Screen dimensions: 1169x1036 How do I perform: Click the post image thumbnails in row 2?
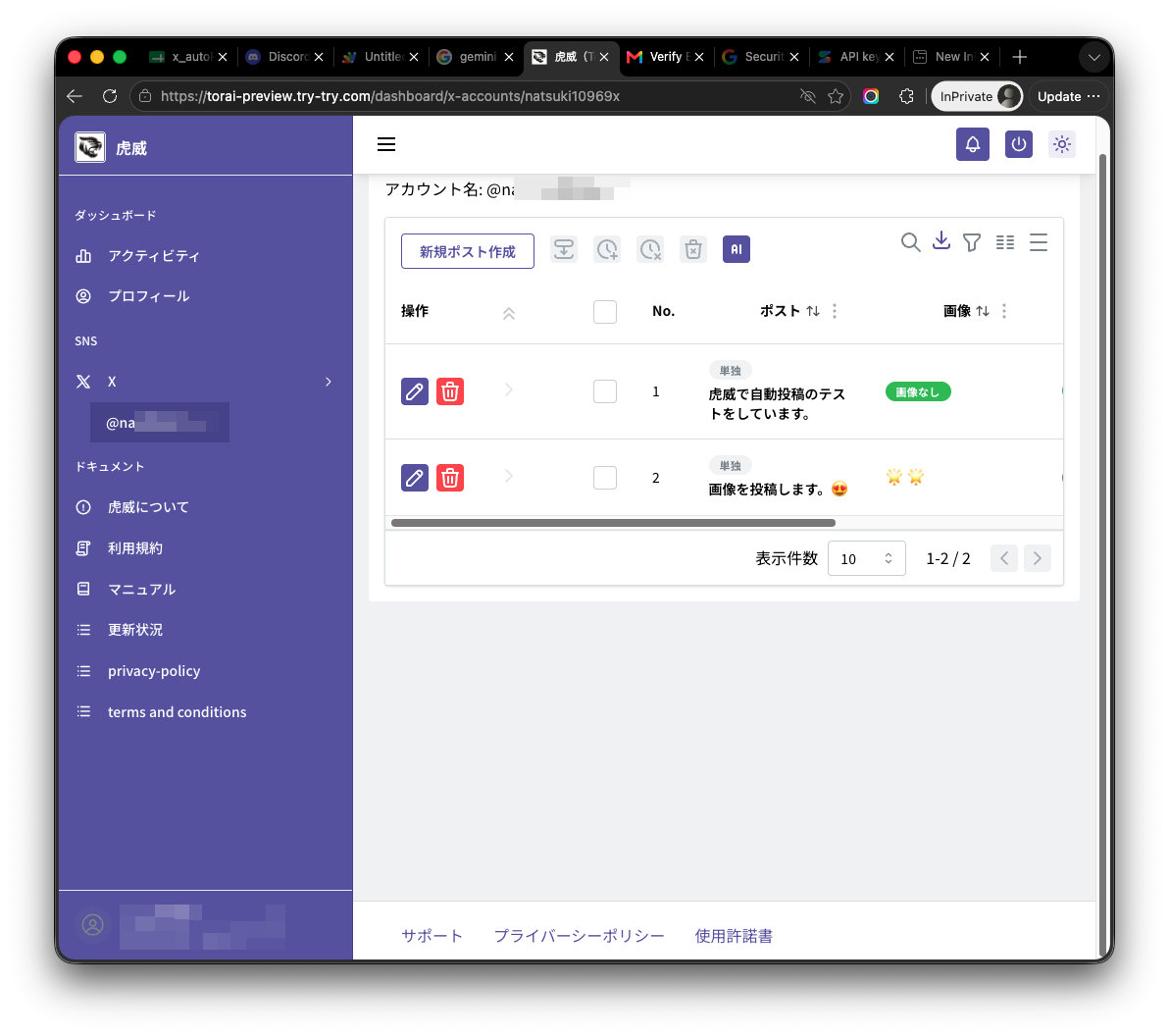click(904, 477)
